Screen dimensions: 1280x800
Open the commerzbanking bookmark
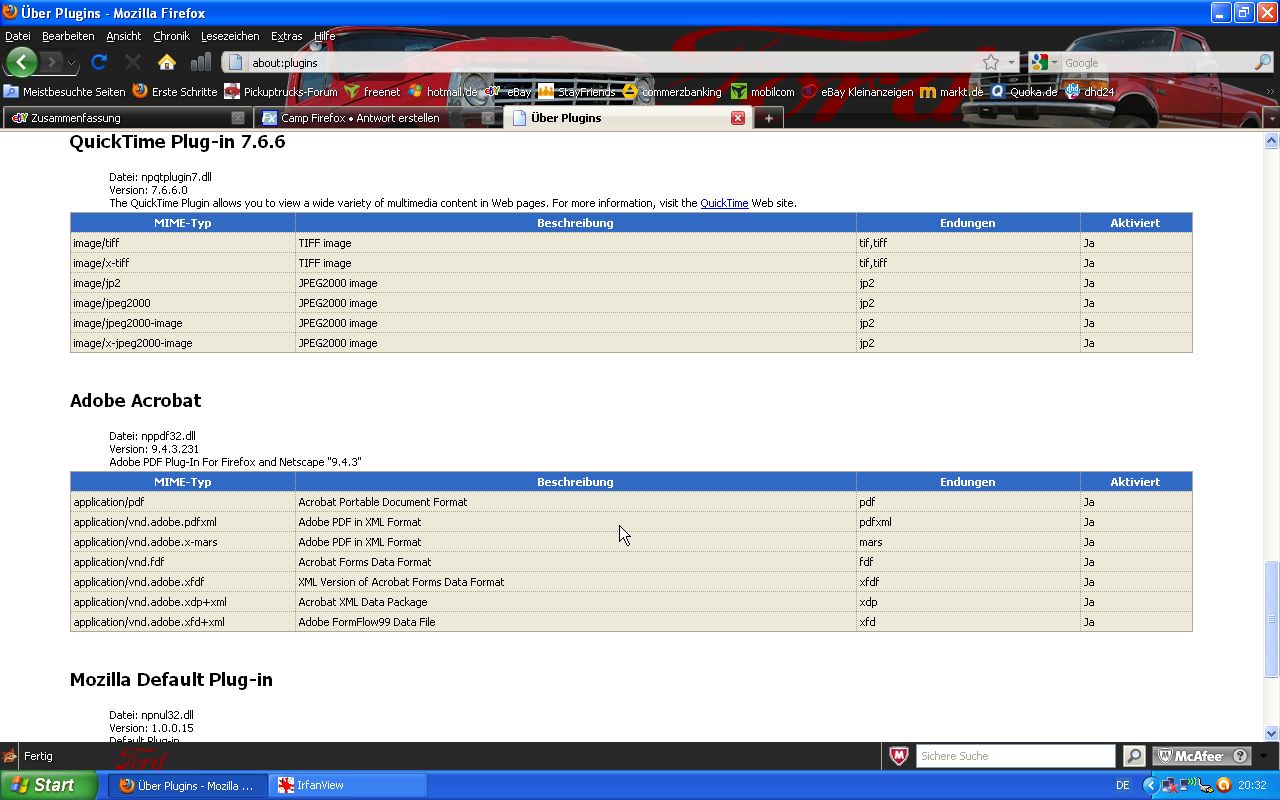(672, 91)
